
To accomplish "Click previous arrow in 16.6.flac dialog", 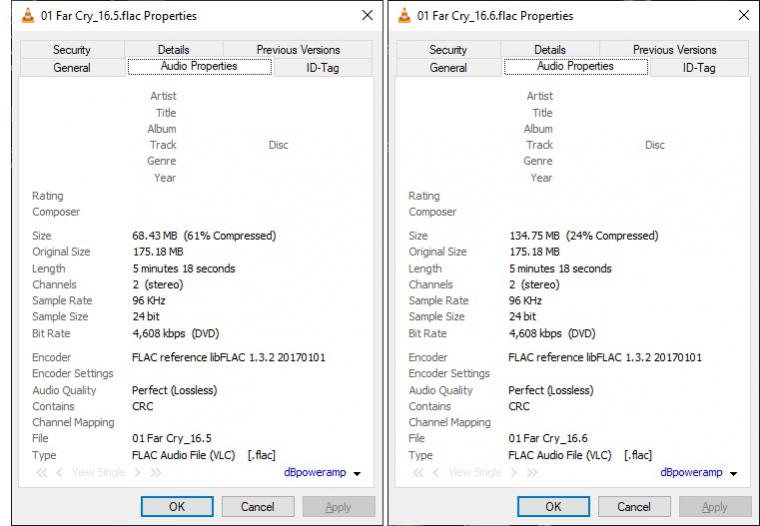I will (436, 473).
